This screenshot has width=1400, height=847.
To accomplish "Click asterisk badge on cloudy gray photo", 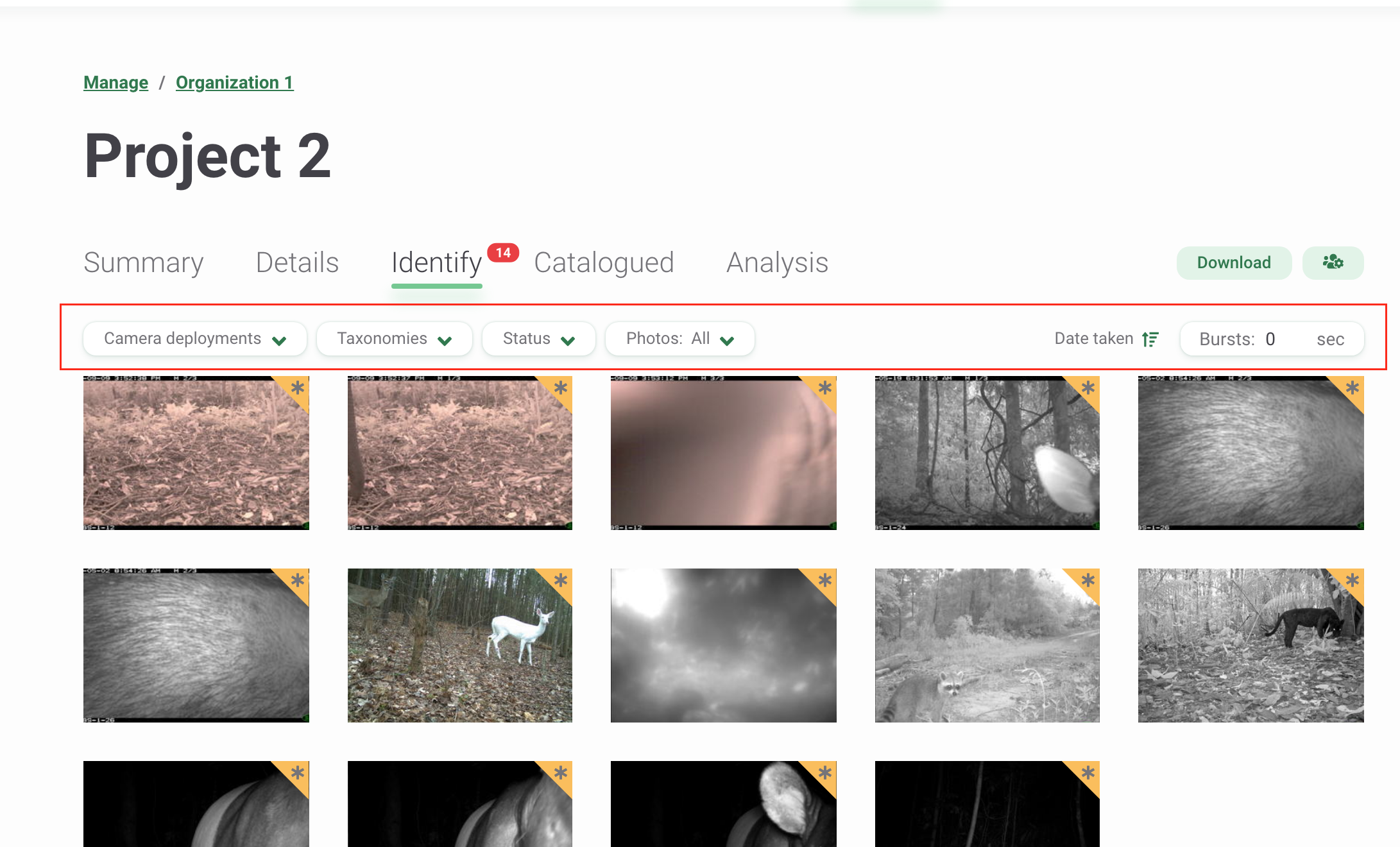I will [825, 581].
